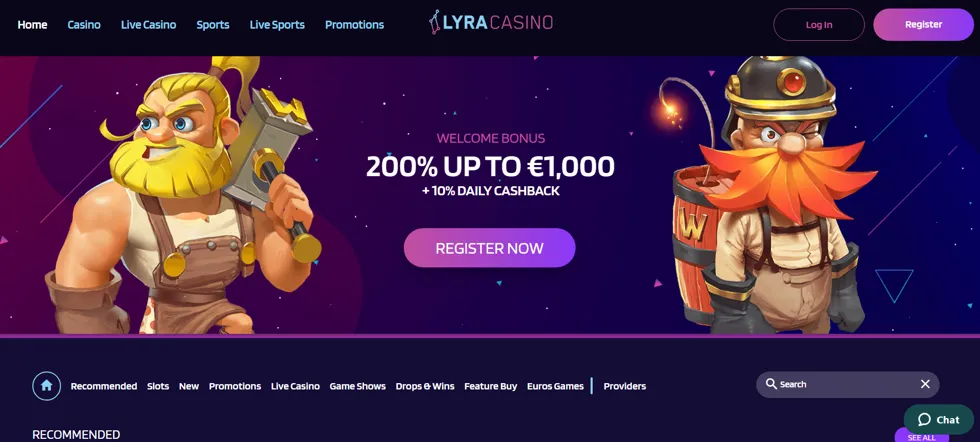Open Casino in top navigation
980x442 pixels.
pos(84,25)
